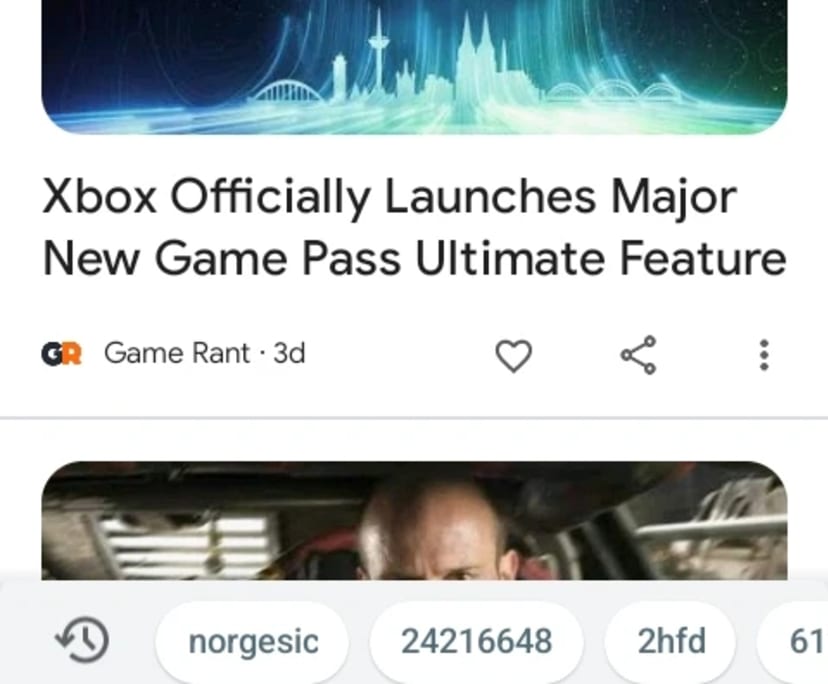Open the Xbox Officially Launches headline
Viewport: 828px width, 684px height.
[414, 227]
